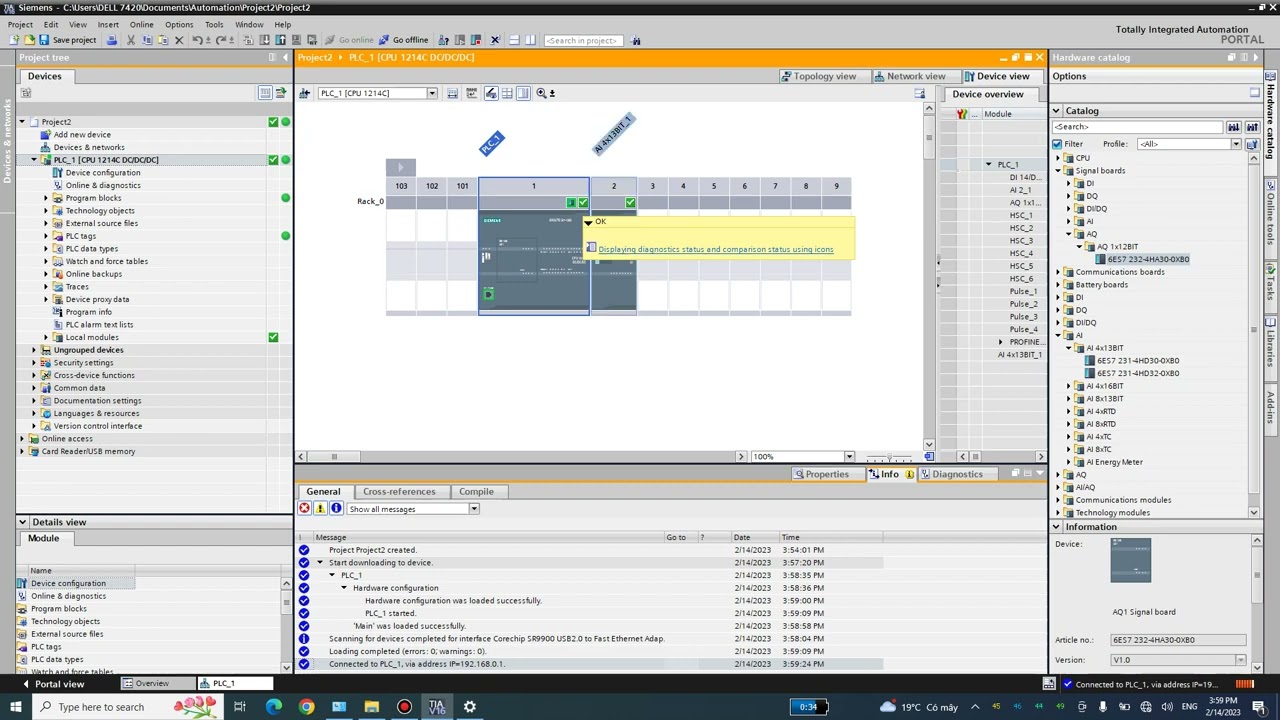This screenshot has height=720, width=1280.
Task: Expand the Technology objects folder
Action: [45, 211]
